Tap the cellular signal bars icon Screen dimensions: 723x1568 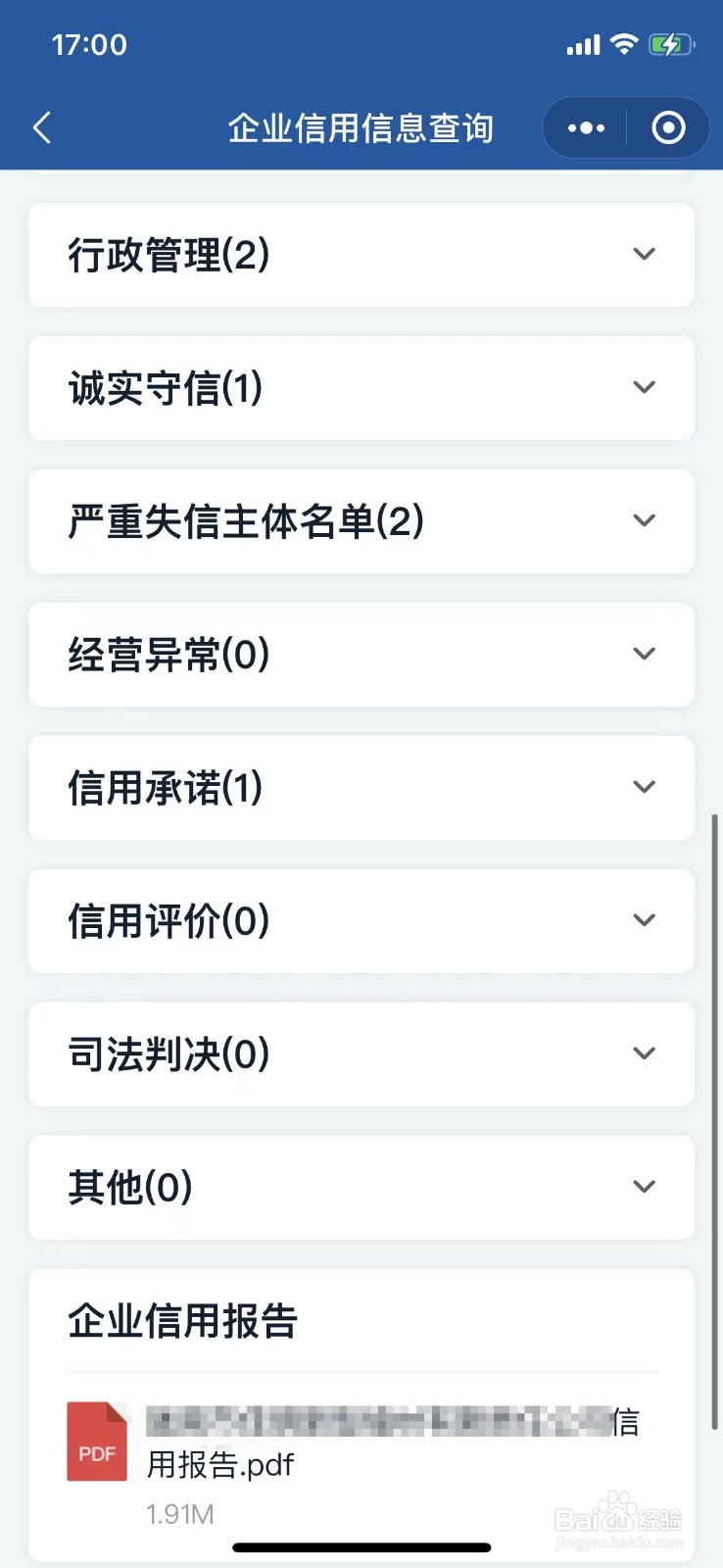point(583,45)
